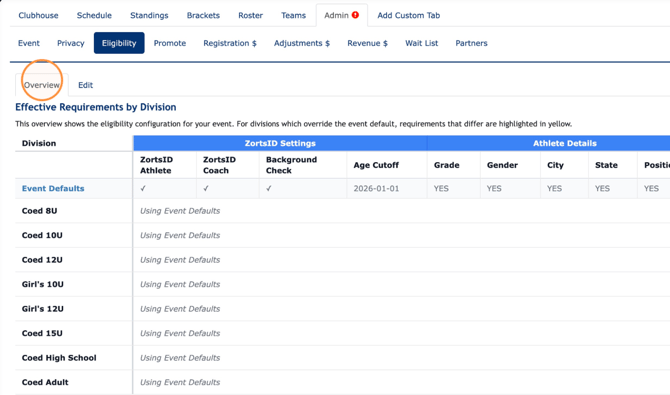Open the Brackets tab
Screen dimensions: 670x395
[203, 15]
